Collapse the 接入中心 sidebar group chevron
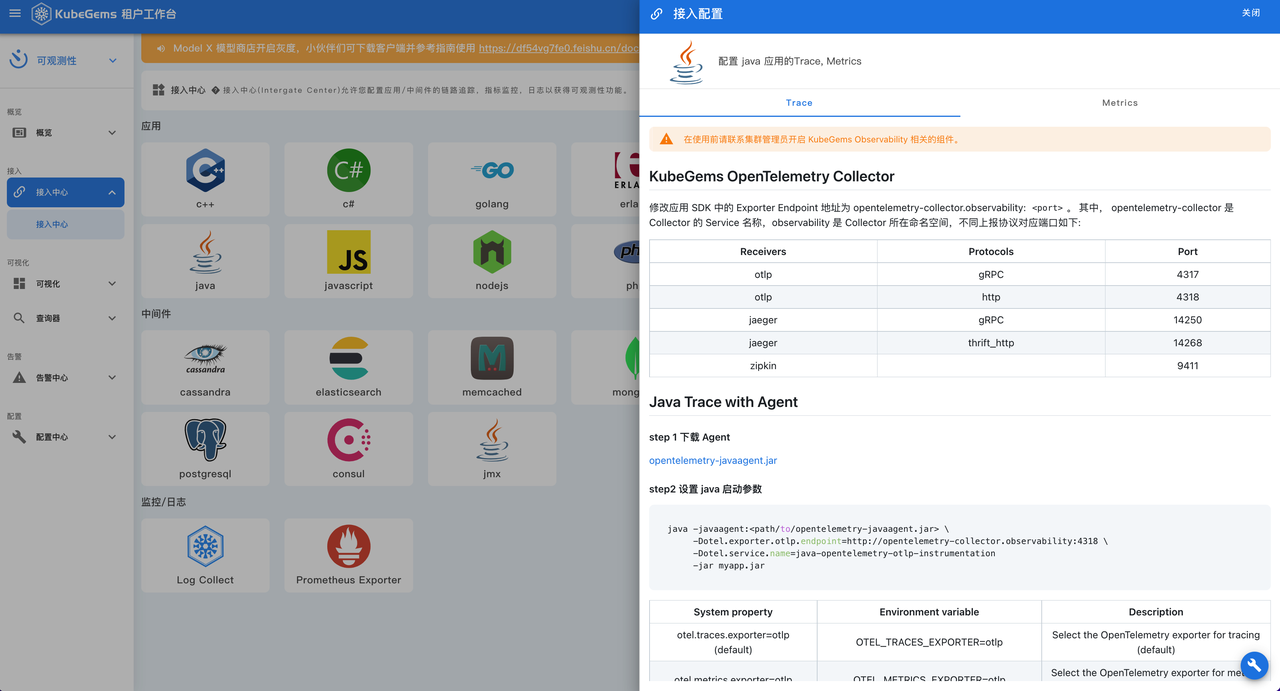This screenshot has height=691, width=1280. click(x=112, y=192)
